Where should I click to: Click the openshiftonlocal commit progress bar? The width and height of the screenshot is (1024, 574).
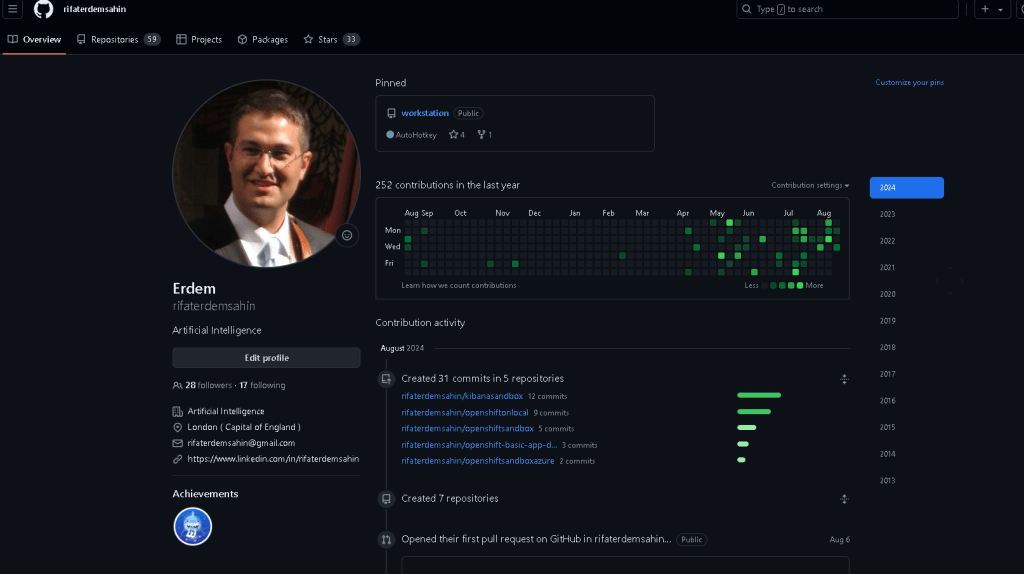pyautogui.click(x=754, y=411)
